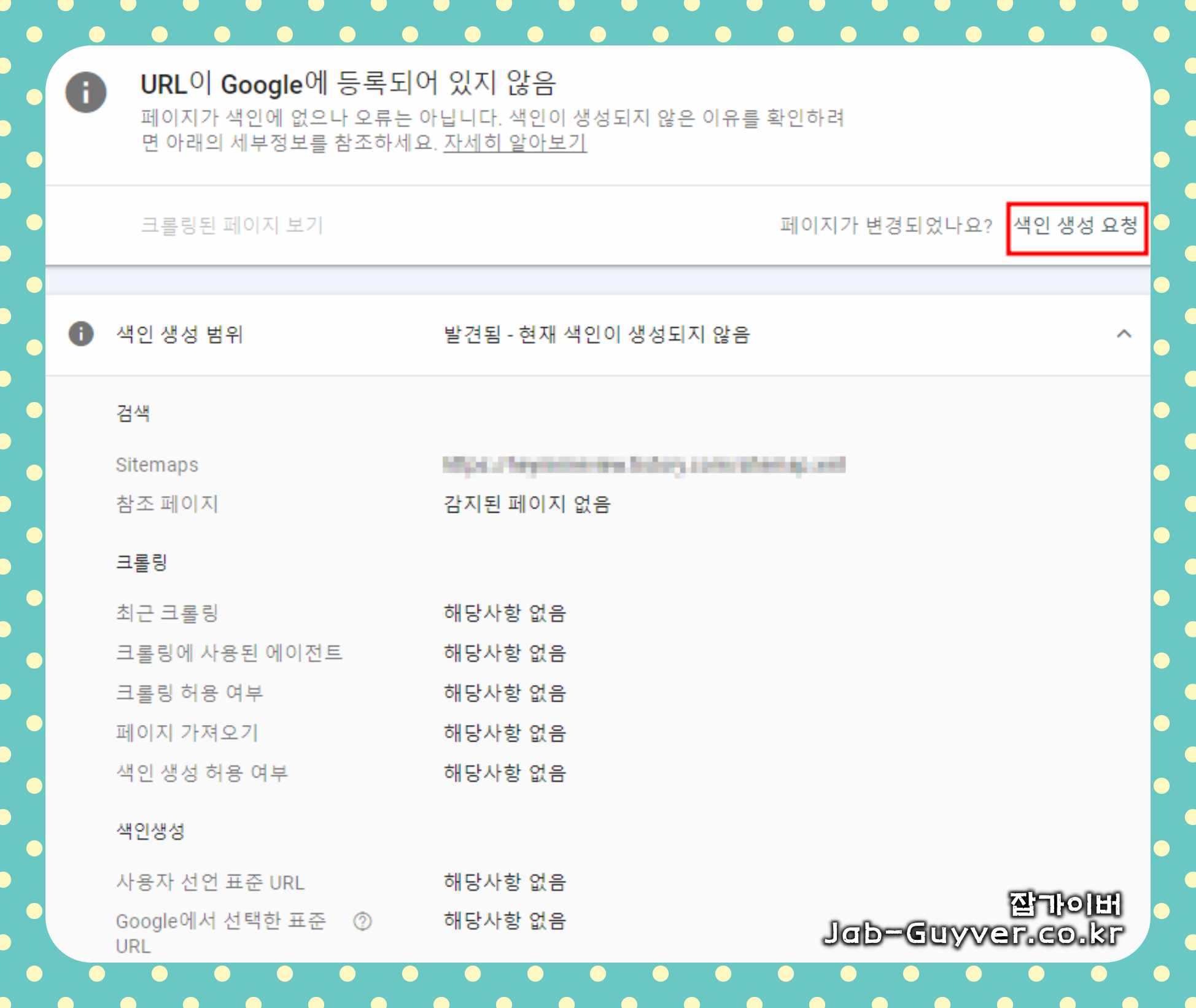Image resolution: width=1196 pixels, height=1008 pixels.
Task: Click the large info icon beside the URL title
Action: coord(86,93)
